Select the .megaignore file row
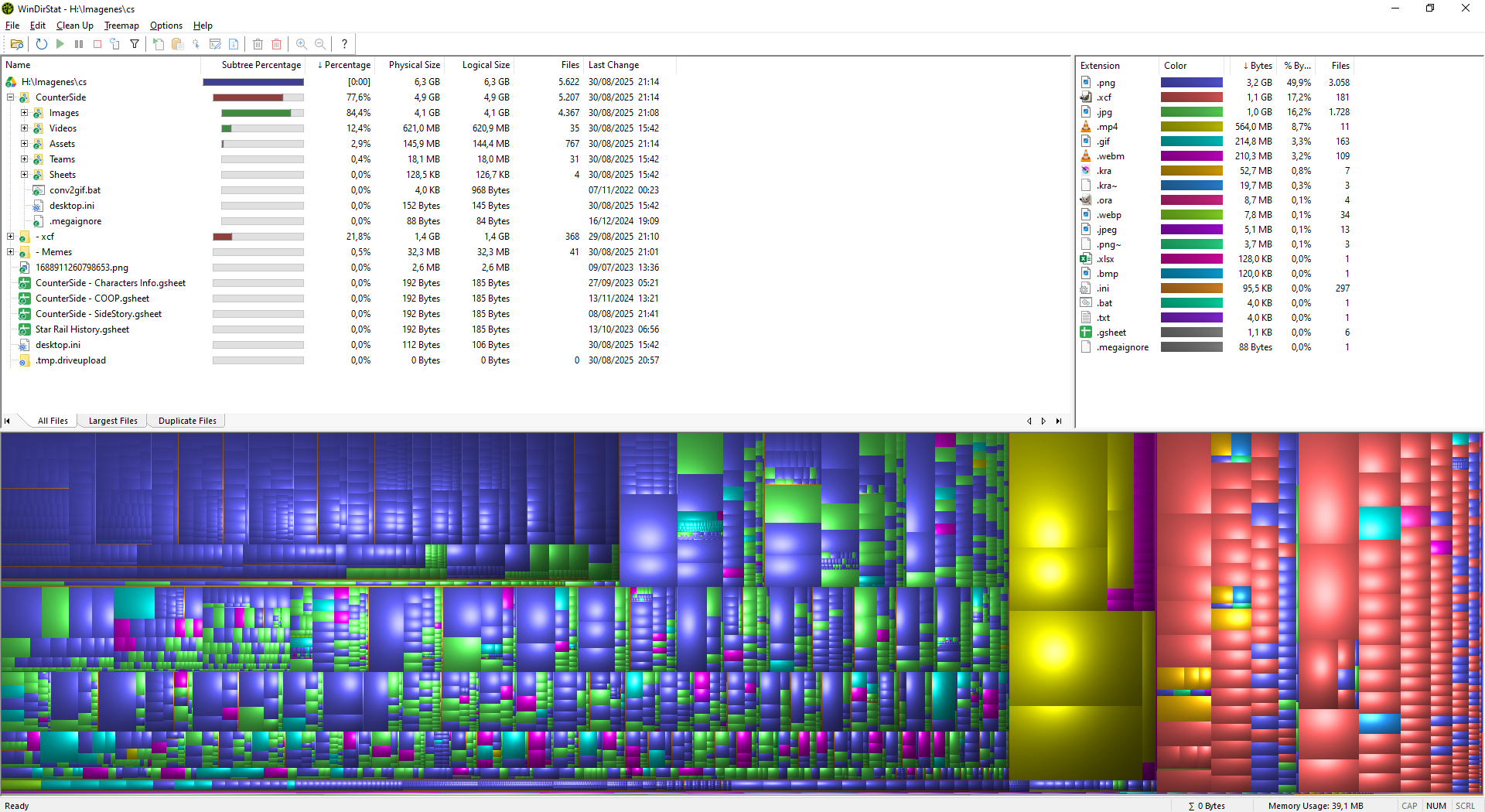This screenshot has width=1485, height=812. pyautogui.click(x=338, y=221)
